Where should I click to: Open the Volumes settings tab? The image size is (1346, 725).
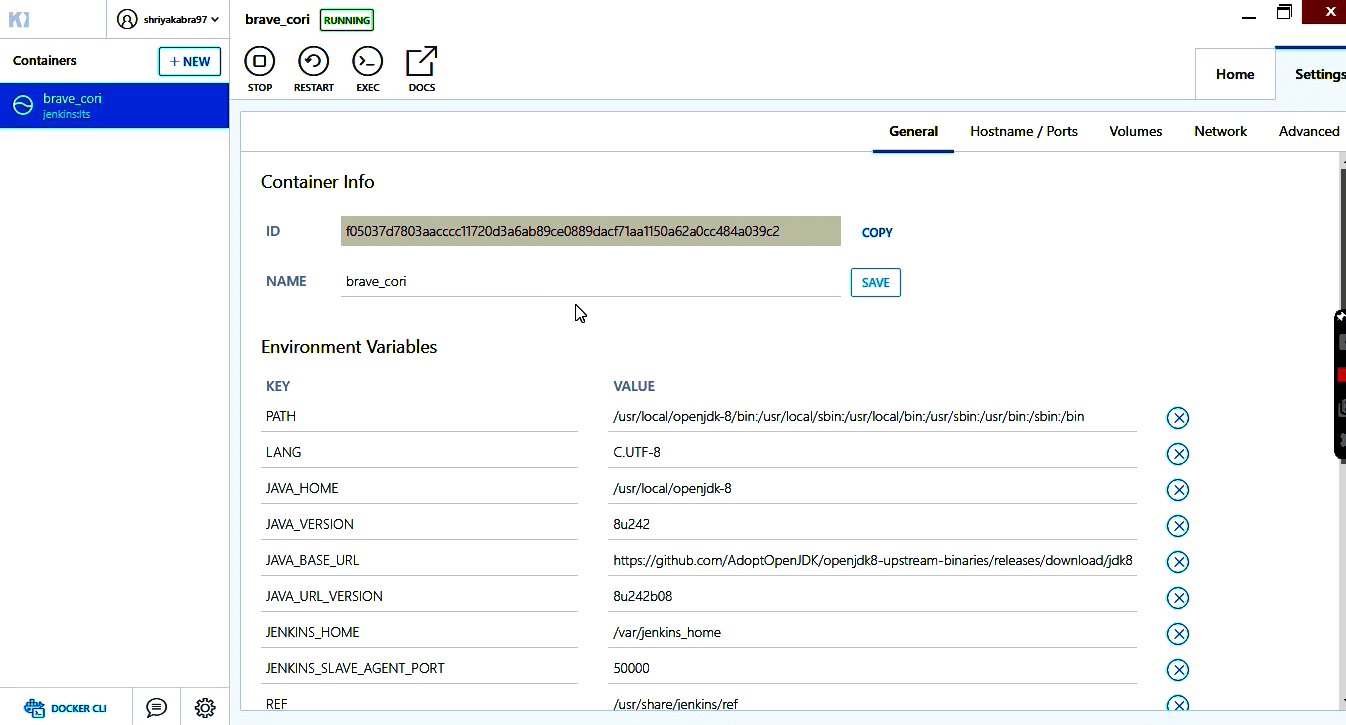point(1135,131)
